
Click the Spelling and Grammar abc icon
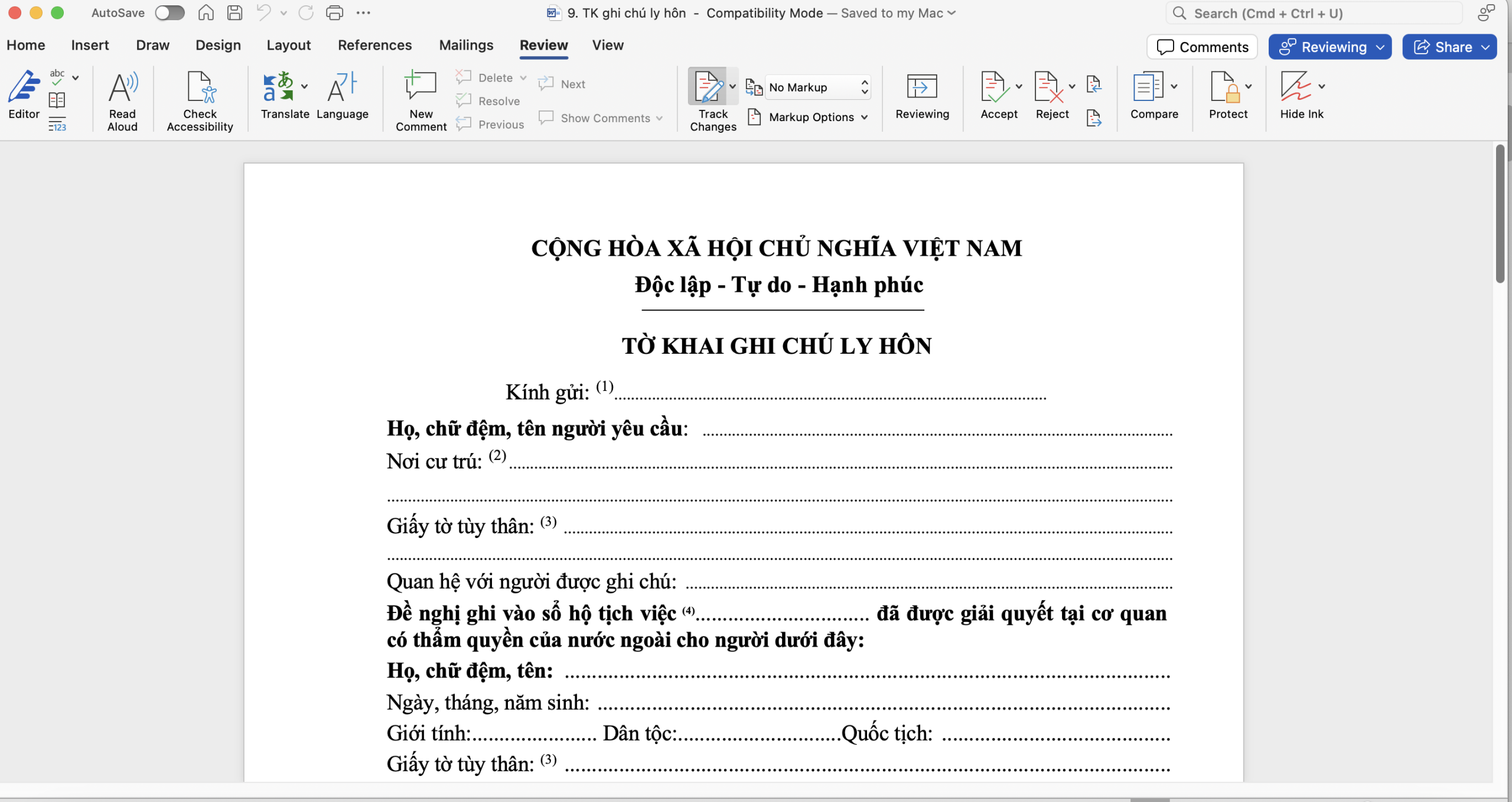point(57,78)
